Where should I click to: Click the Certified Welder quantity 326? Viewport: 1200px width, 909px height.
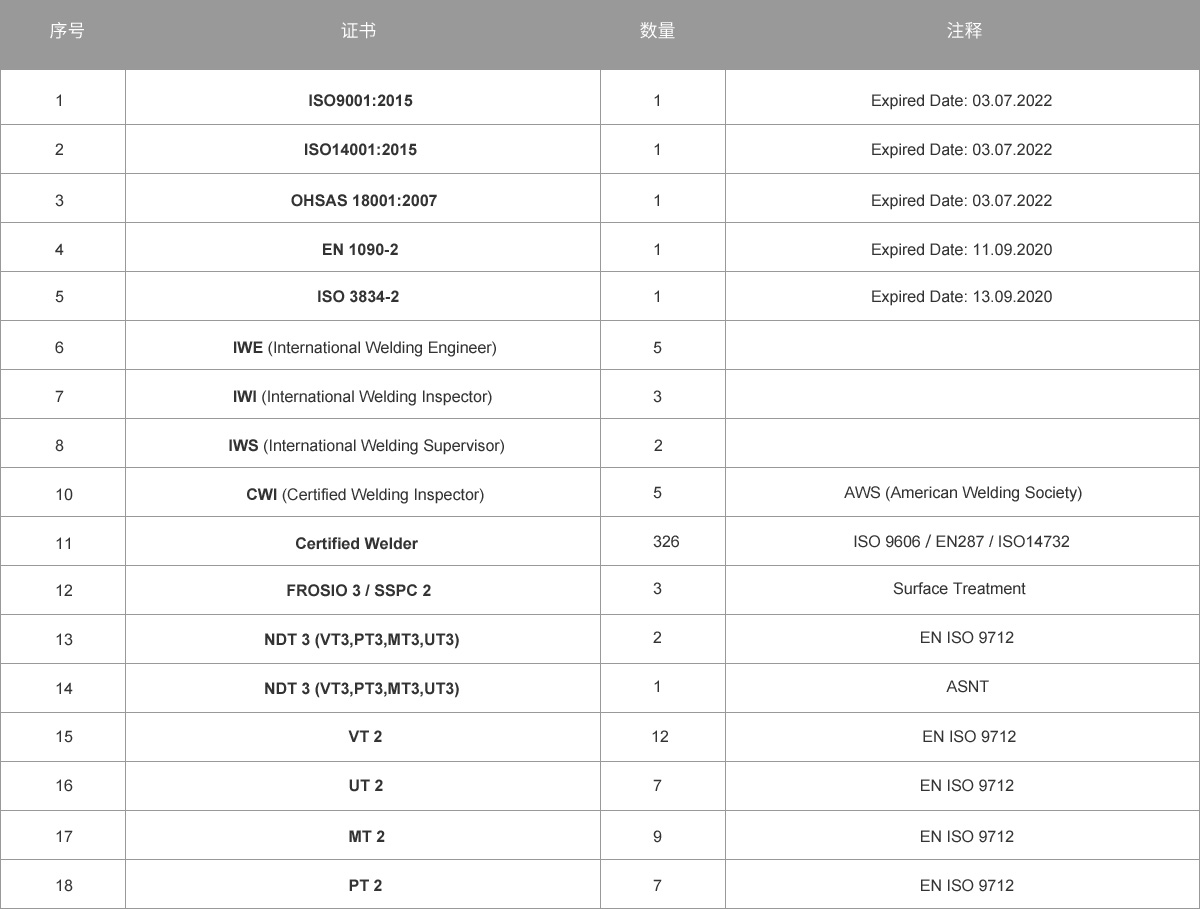coord(665,541)
